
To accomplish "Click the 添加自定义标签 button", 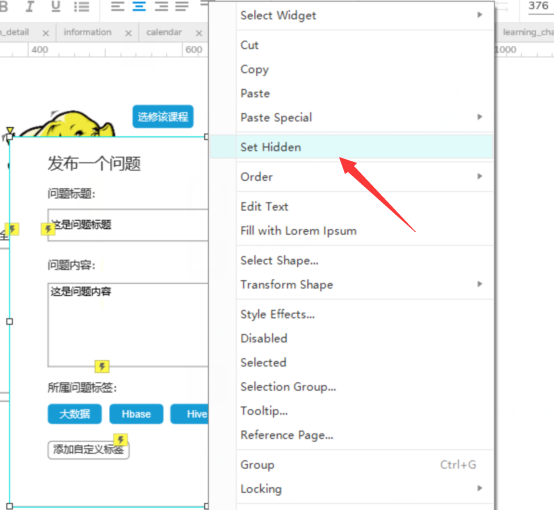I will [x=88, y=450].
